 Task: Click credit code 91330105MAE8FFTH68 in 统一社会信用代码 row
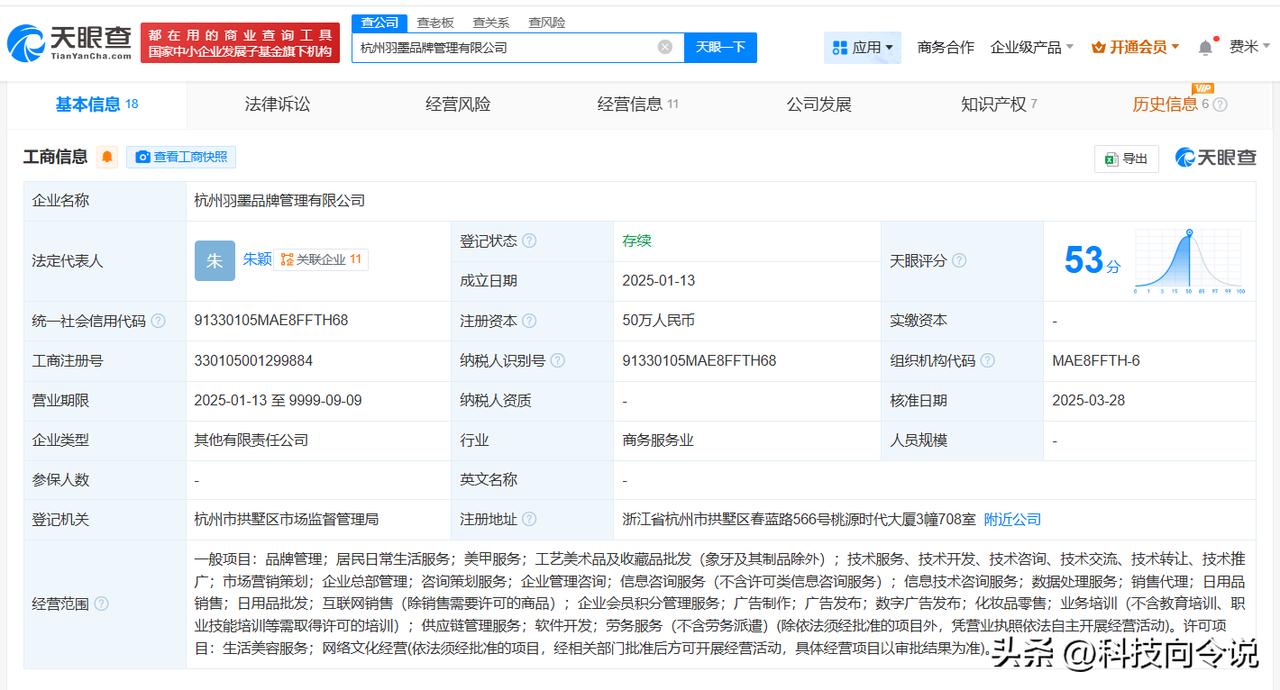click(x=271, y=320)
